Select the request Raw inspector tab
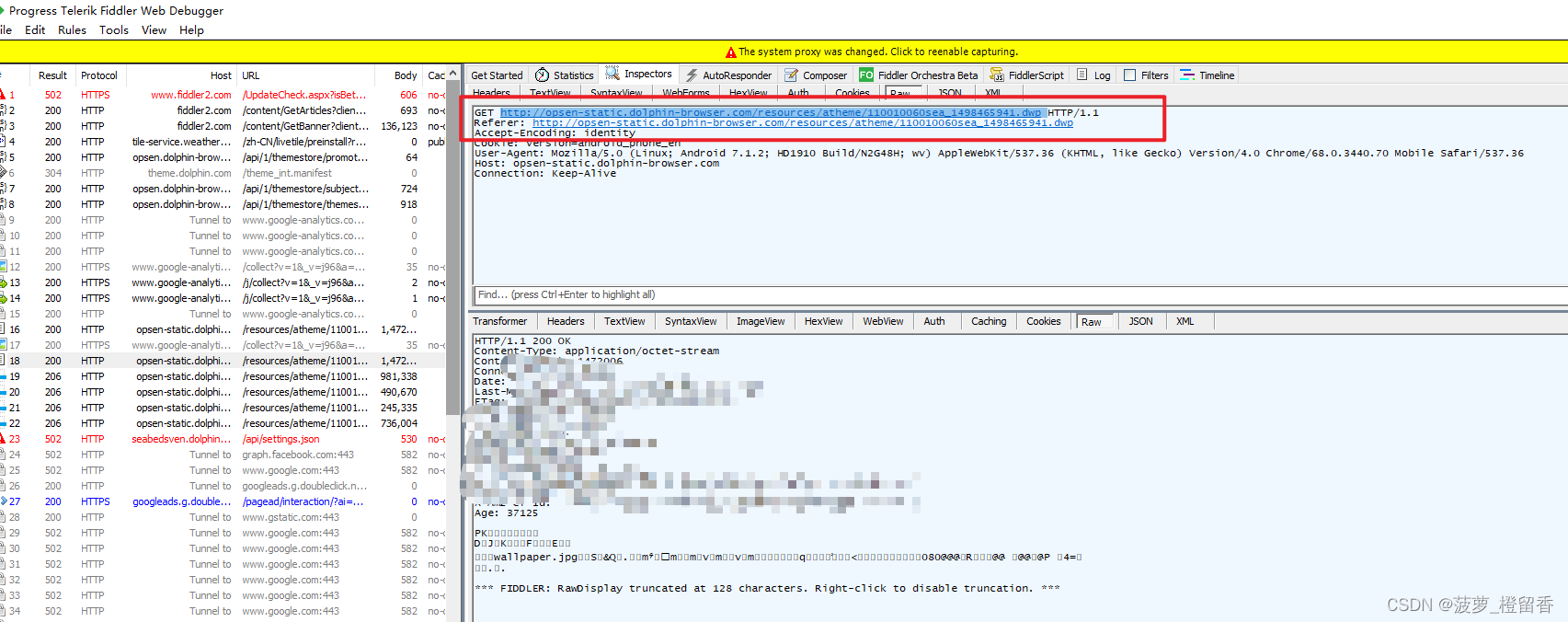This screenshot has width=1568, height=622. click(900, 93)
